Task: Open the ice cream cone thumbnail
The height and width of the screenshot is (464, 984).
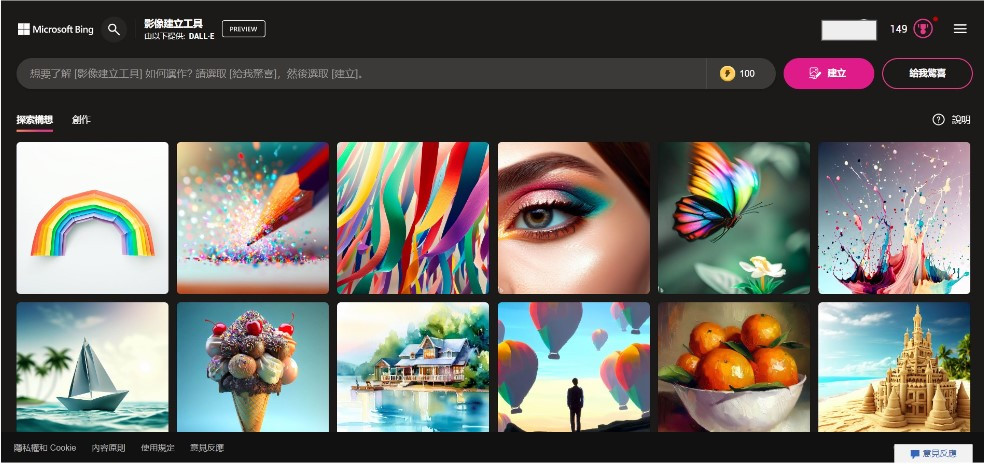Action: click(x=252, y=367)
